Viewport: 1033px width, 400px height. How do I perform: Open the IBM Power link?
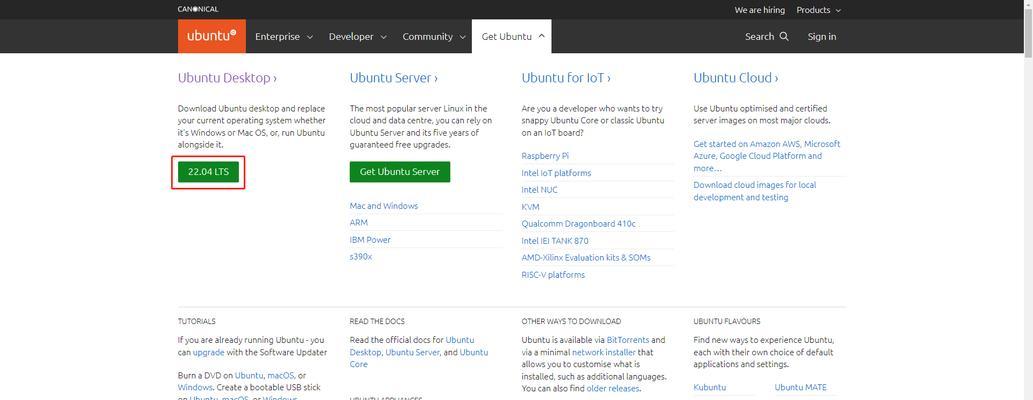tap(370, 240)
